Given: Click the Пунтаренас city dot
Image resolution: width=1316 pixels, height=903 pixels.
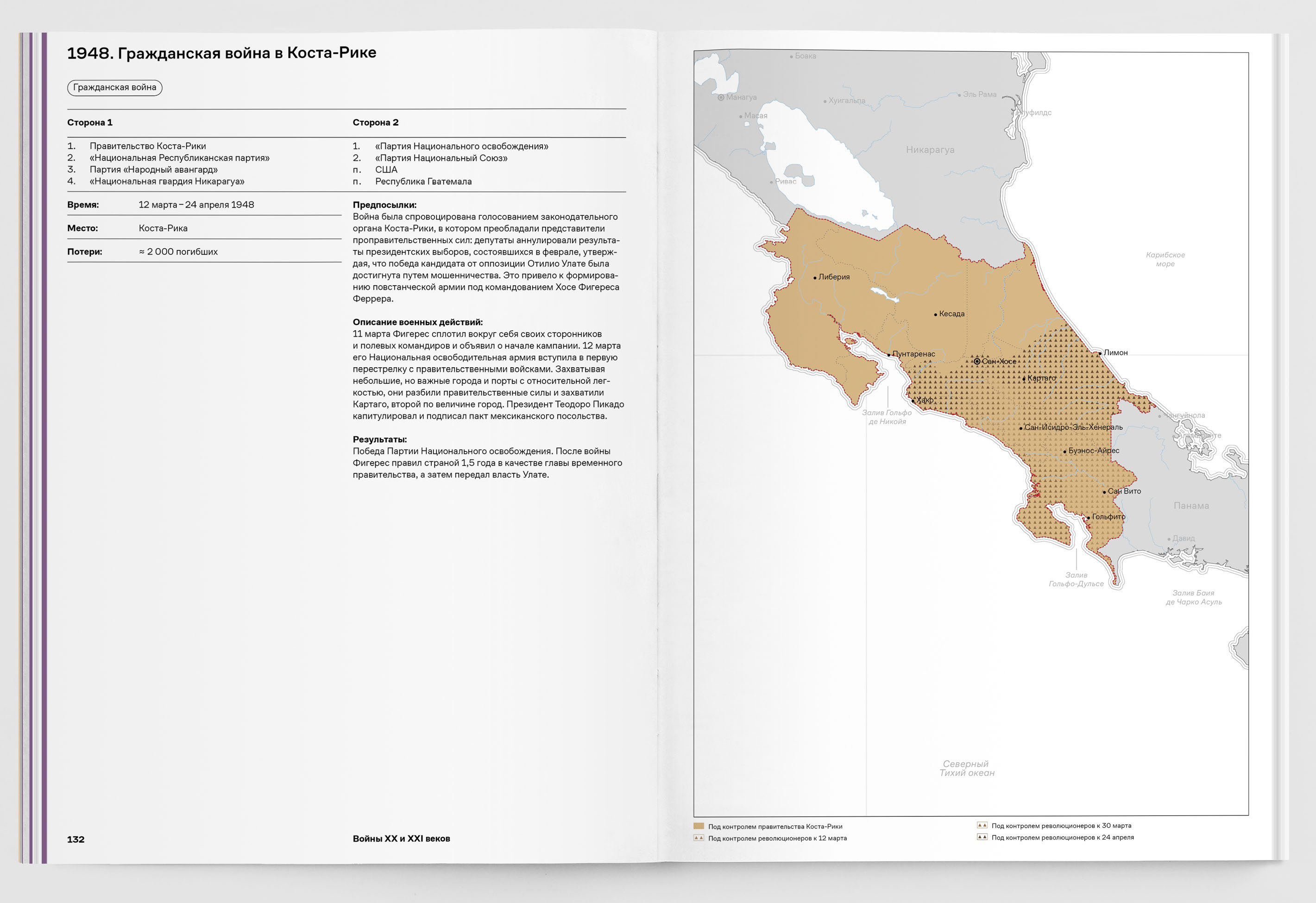Looking at the screenshot, I should [x=888, y=355].
